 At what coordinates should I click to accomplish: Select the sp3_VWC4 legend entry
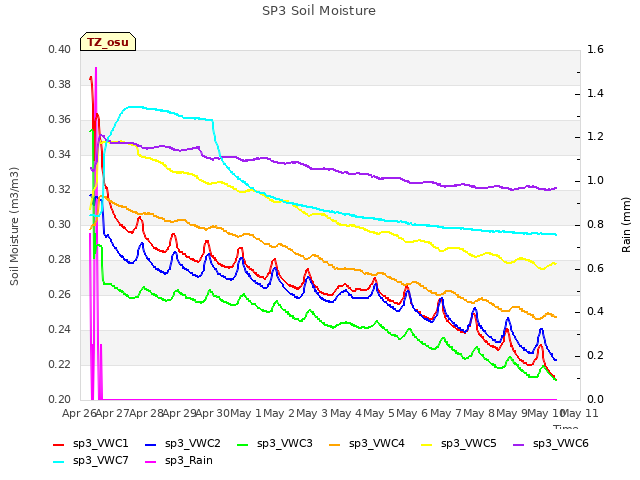coord(367,444)
